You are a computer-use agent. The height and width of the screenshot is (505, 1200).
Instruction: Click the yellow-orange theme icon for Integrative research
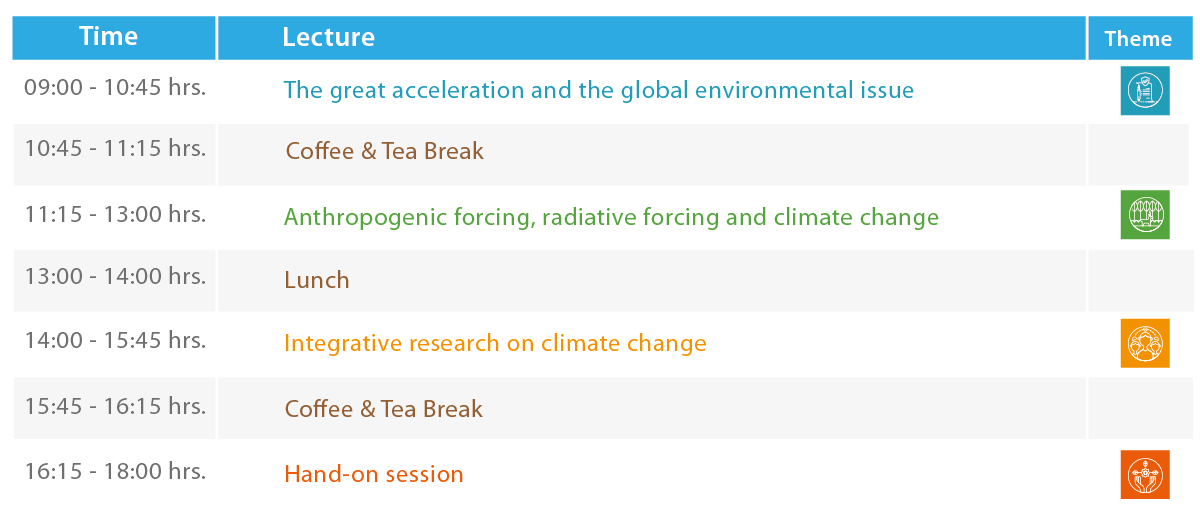(1145, 344)
